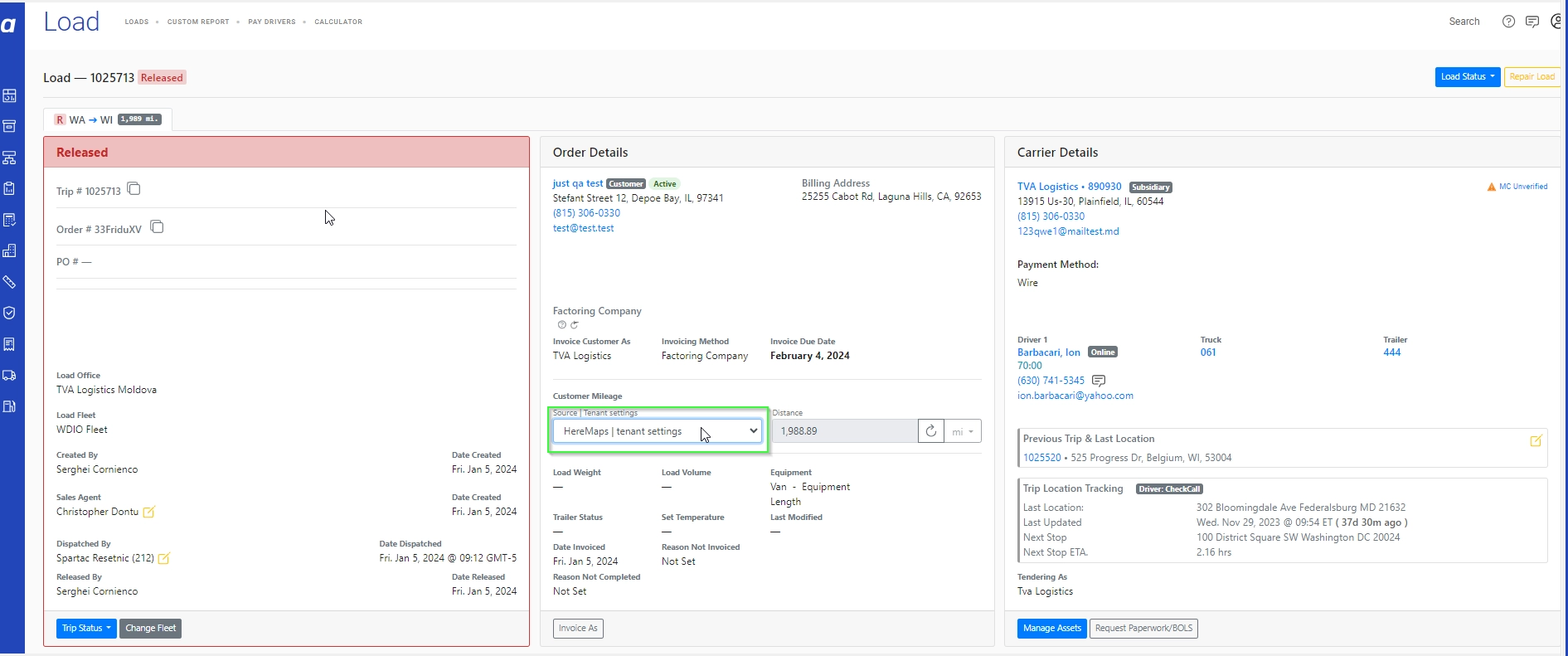Click the Driver: CheckCall badge
The image size is (1568, 656).
click(1169, 489)
